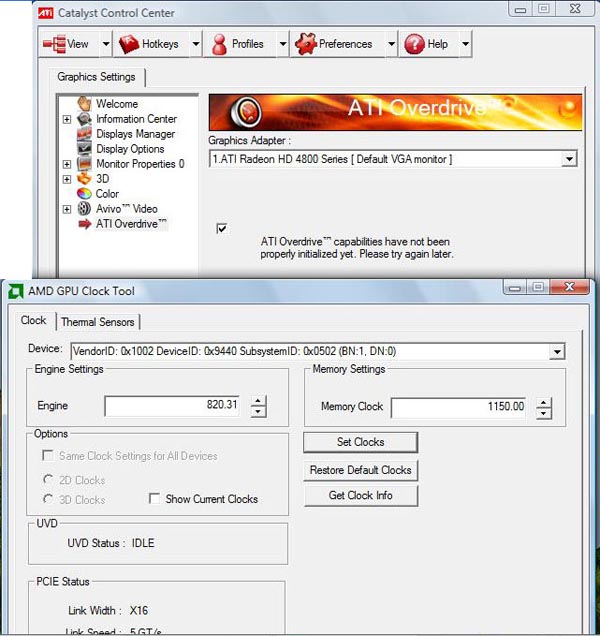The height and width of the screenshot is (636, 600).
Task: Click the Get Clock Info button
Action: point(361,496)
